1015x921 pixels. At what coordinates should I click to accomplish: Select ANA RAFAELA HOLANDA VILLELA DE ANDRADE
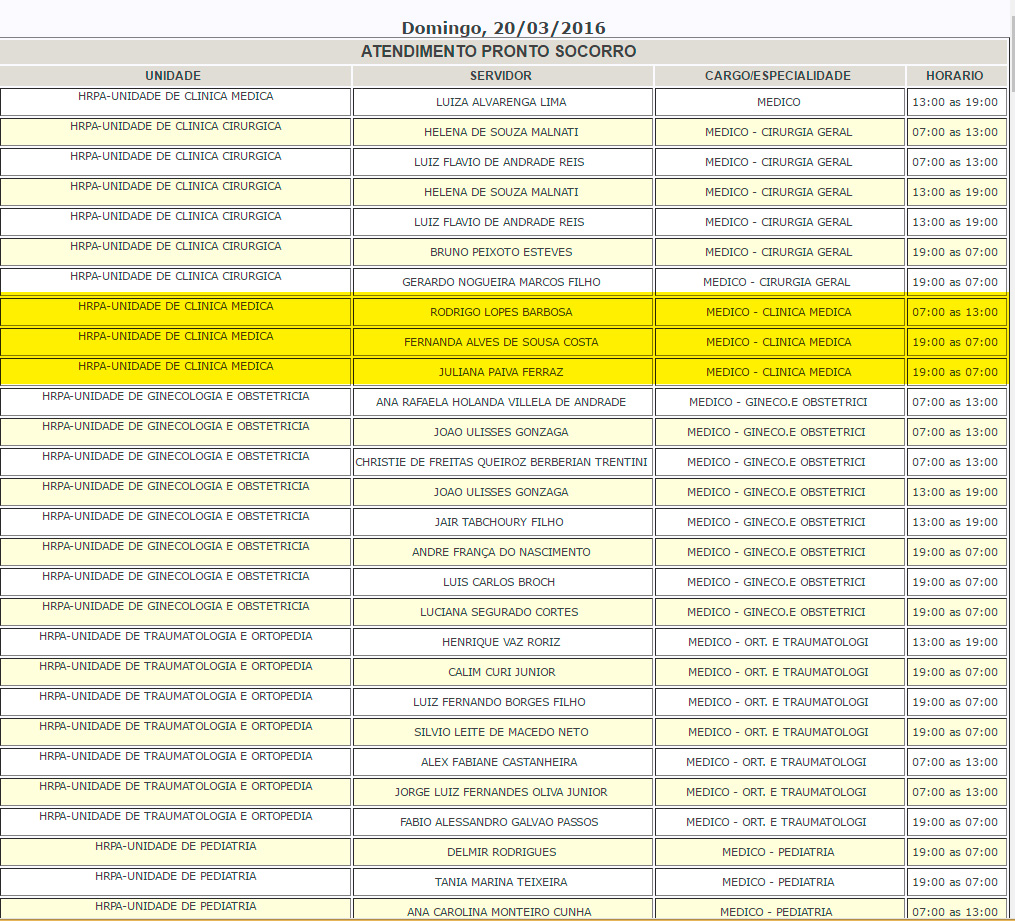(x=501, y=402)
